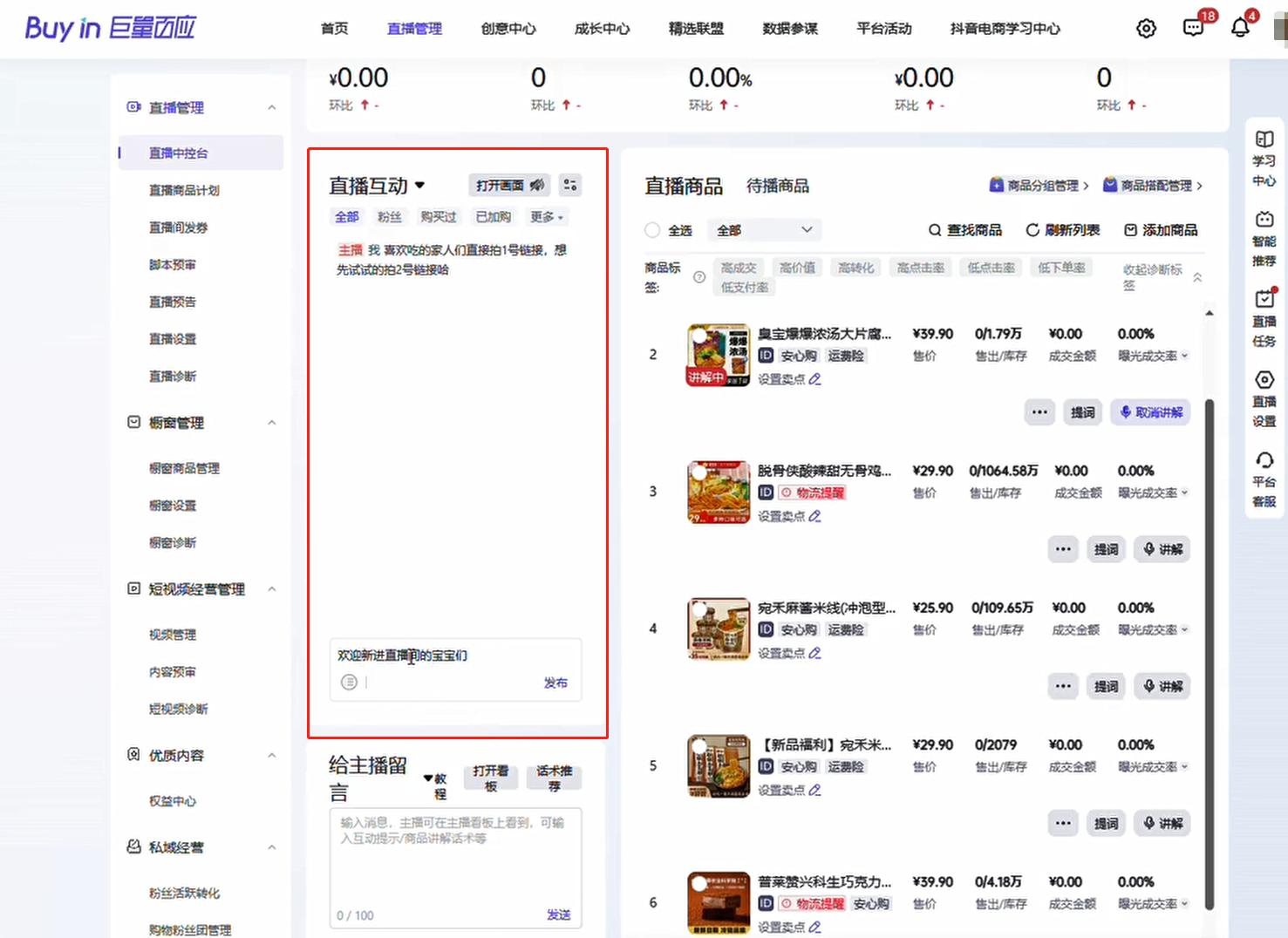This screenshot has width=1288, height=938.
Task: Click the product list vertical scrollbar
Action: (1209, 654)
